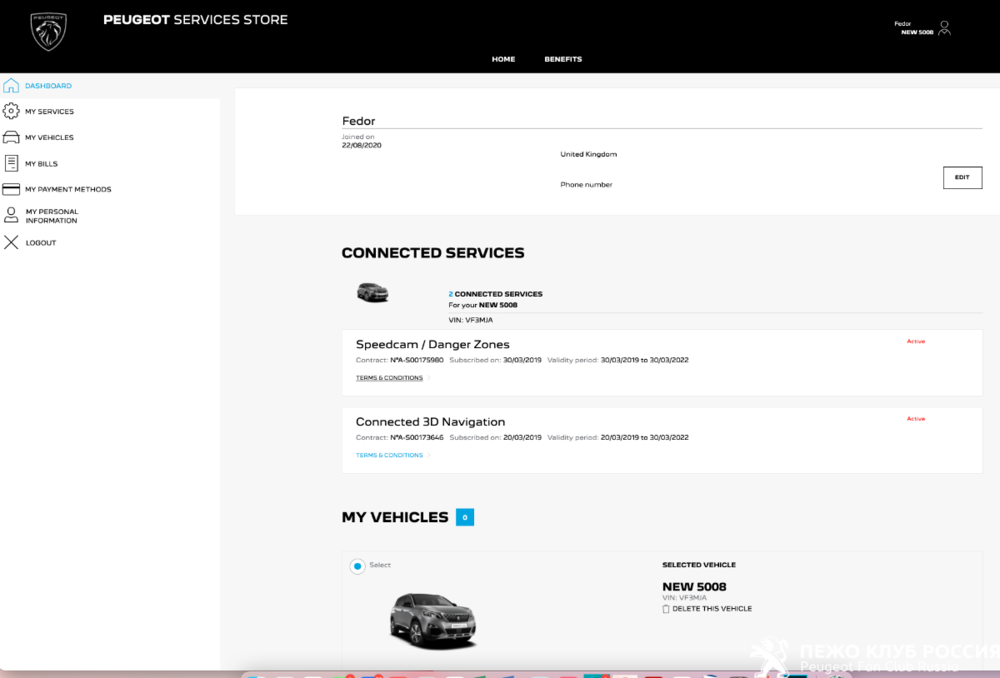Select the radio button labeled Select
1000x678 pixels.
pos(358,566)
